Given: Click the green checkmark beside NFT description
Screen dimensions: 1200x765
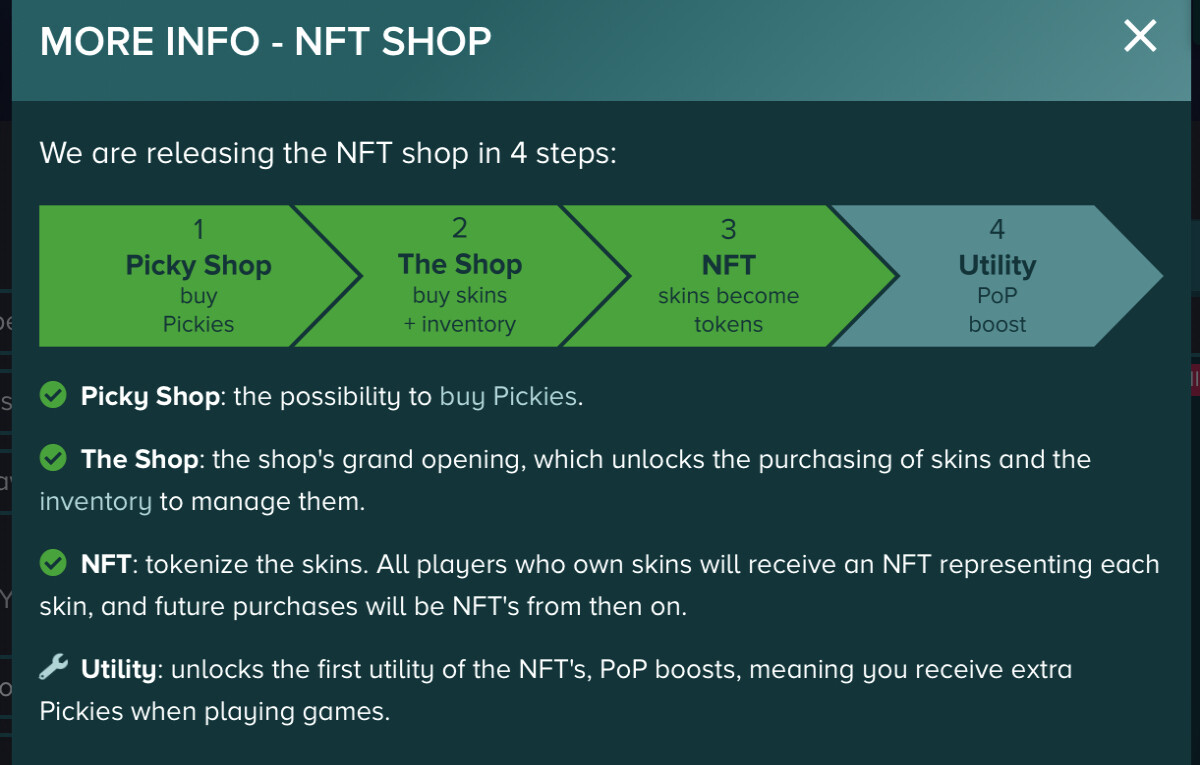Looking at the screenshot, I should [x=52, y=564].
